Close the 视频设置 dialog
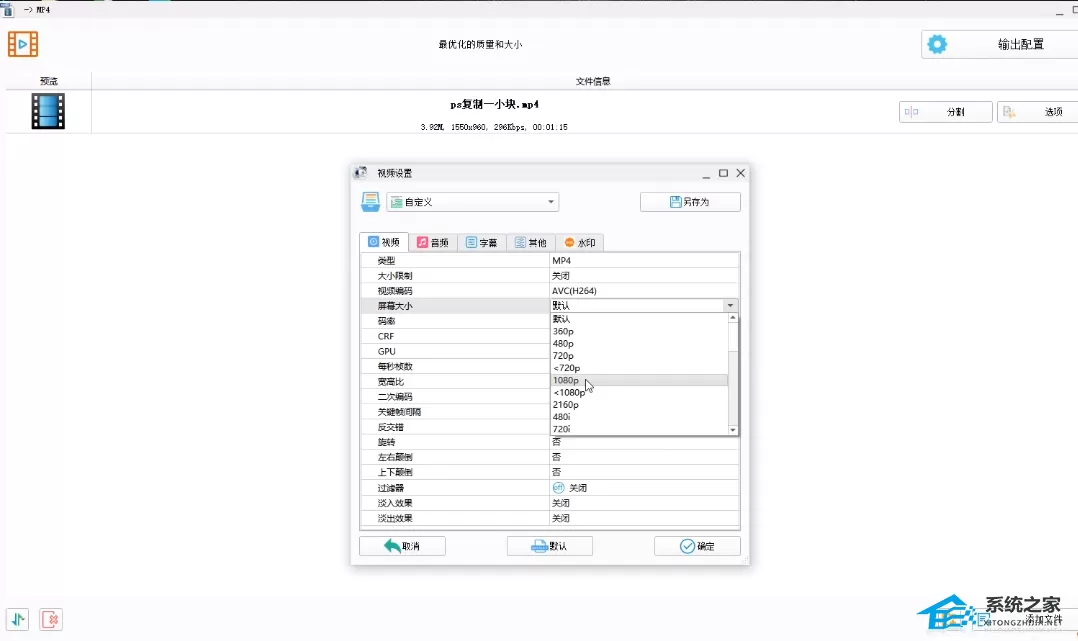 click(x=740, y=173)
